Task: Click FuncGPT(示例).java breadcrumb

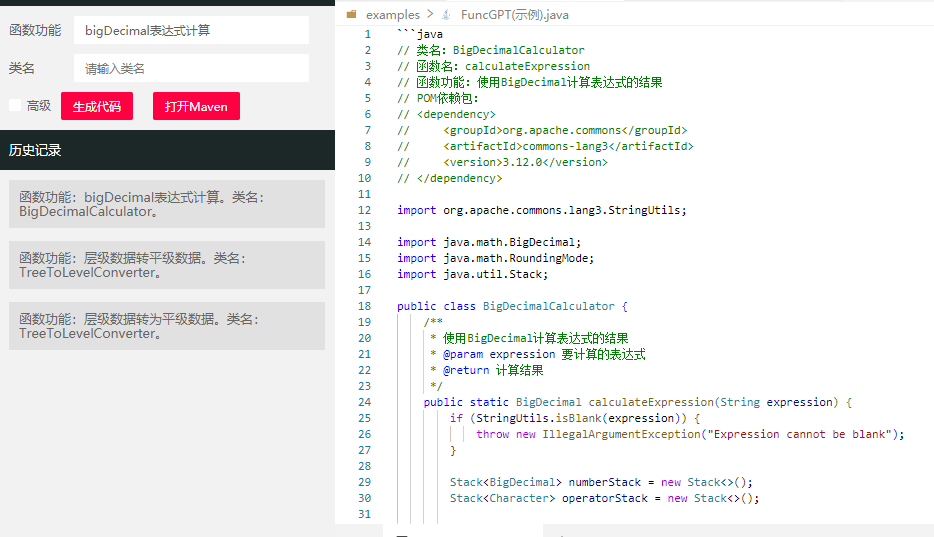Action: (515, 14)
